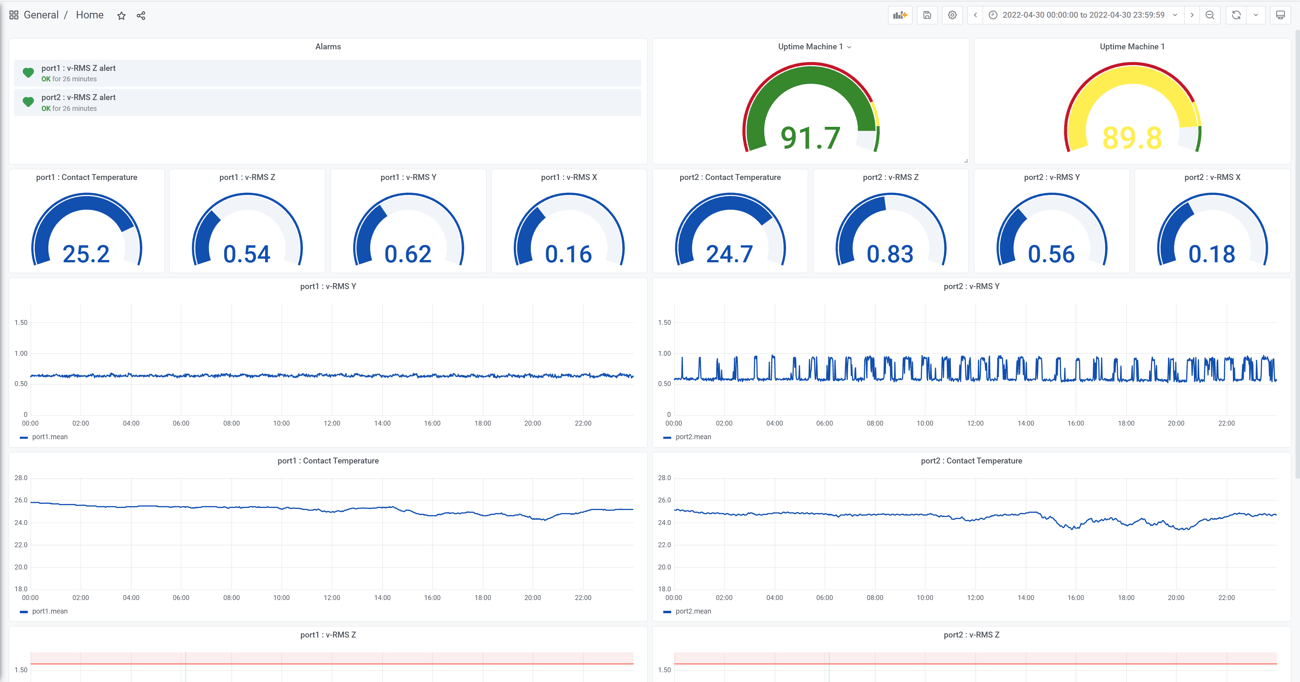Click the port1 v-RMS Z gauge value 0.54
The height and width of the screenshot is (682, 1300).
(x=247, y=254)
